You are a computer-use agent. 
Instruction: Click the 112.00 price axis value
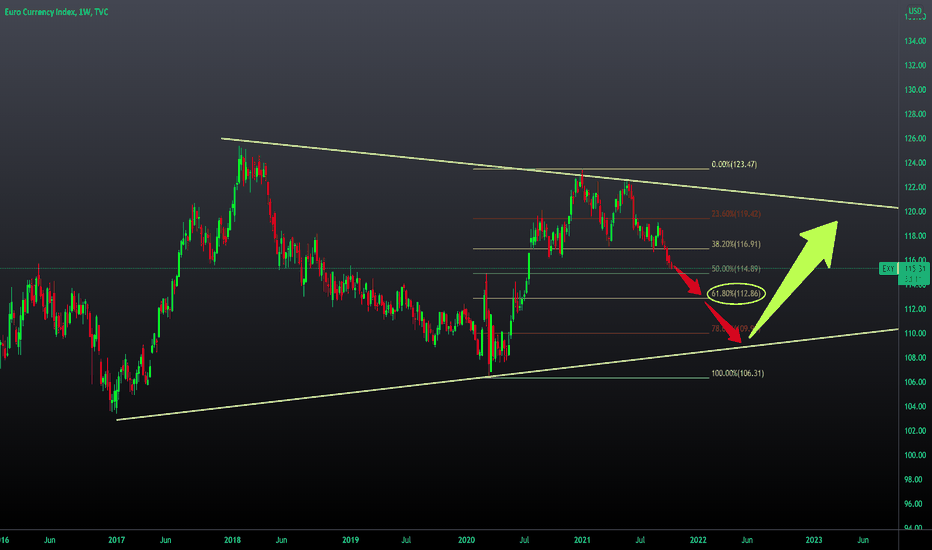click(x=915, y=309)
